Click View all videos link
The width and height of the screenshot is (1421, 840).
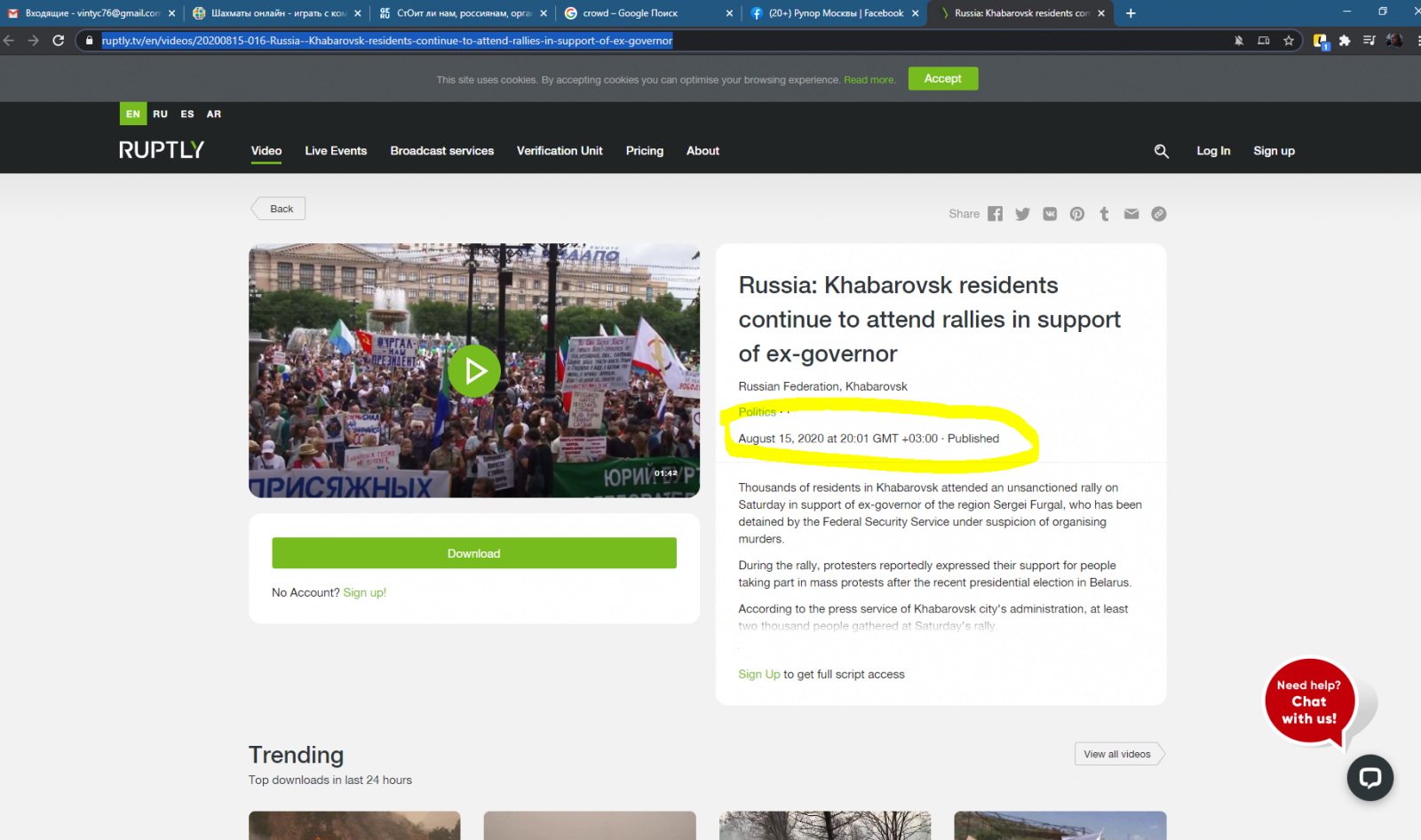click(x=1117, y=754)
